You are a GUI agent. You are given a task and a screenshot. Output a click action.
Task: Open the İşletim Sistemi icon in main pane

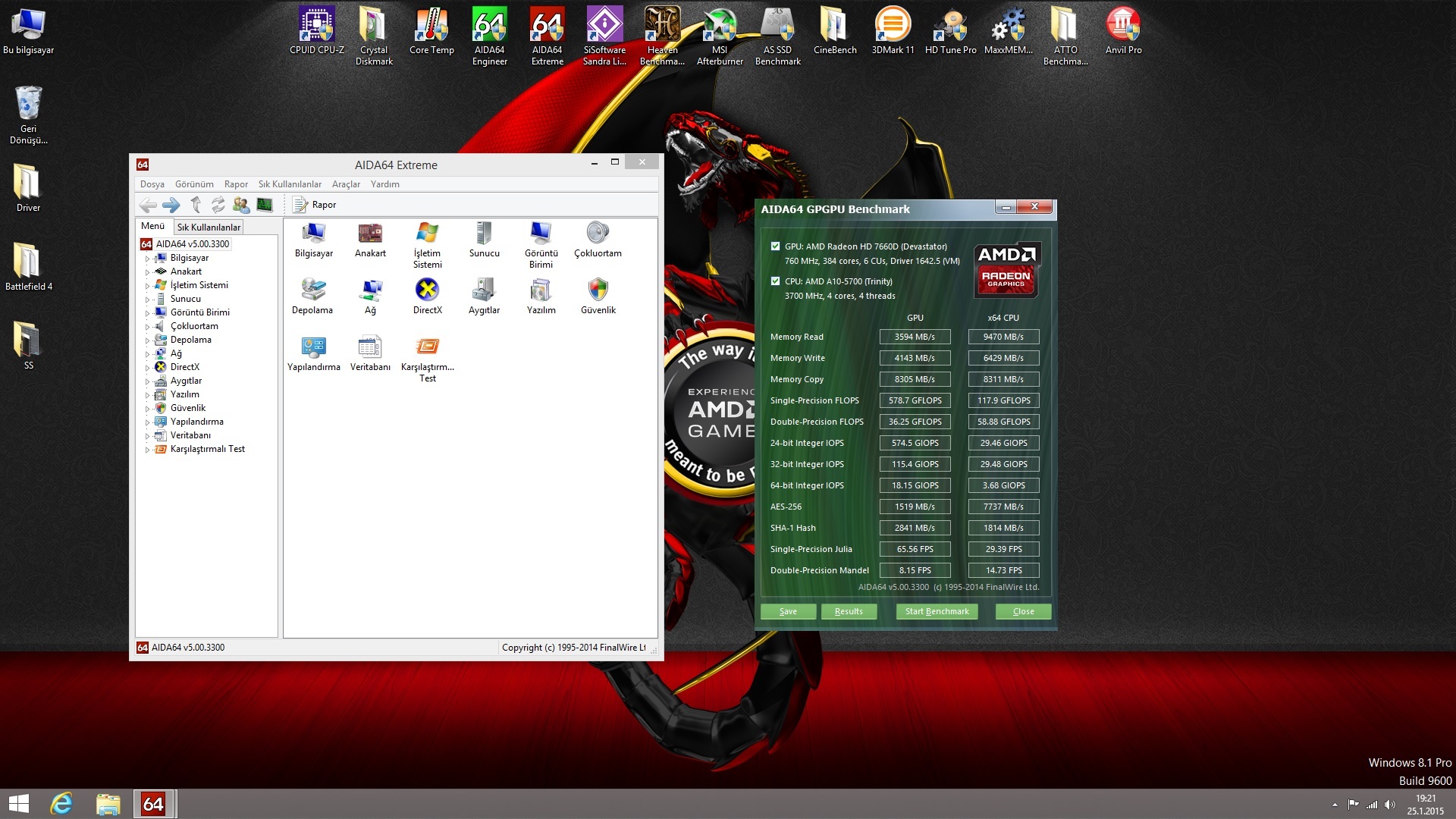point(428,245)
